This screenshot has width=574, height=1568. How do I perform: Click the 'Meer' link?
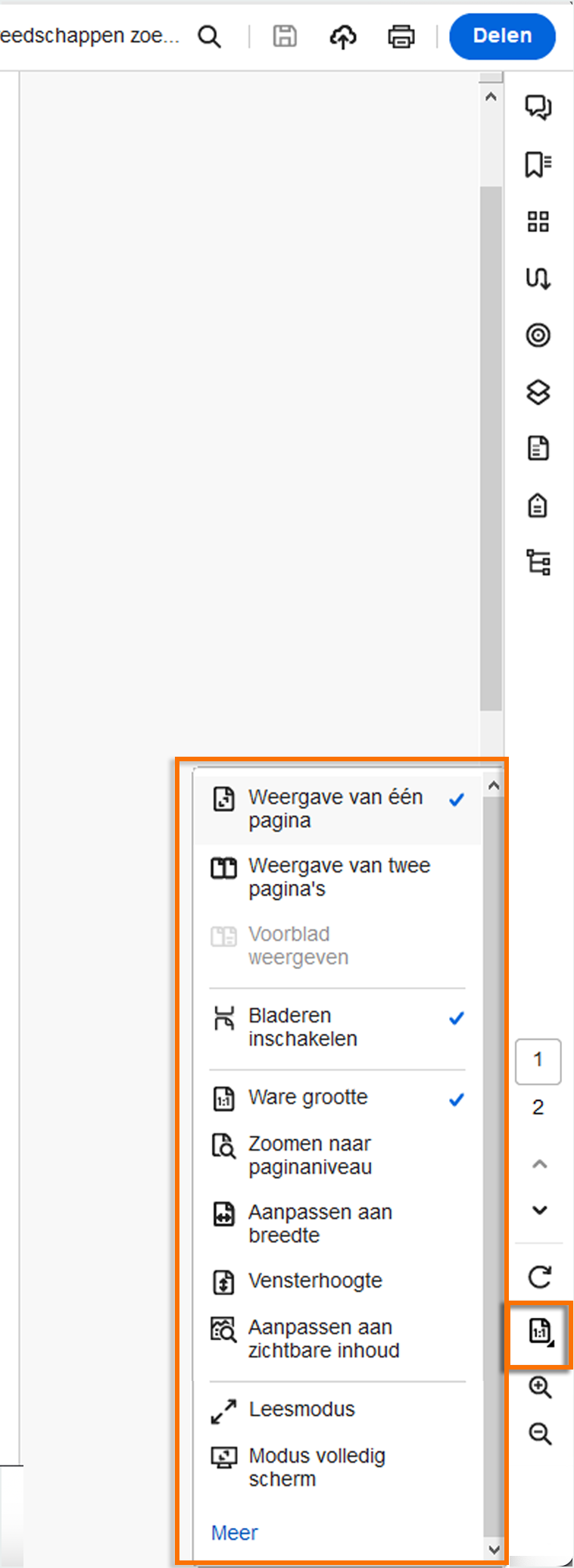tap(235, 1533)
